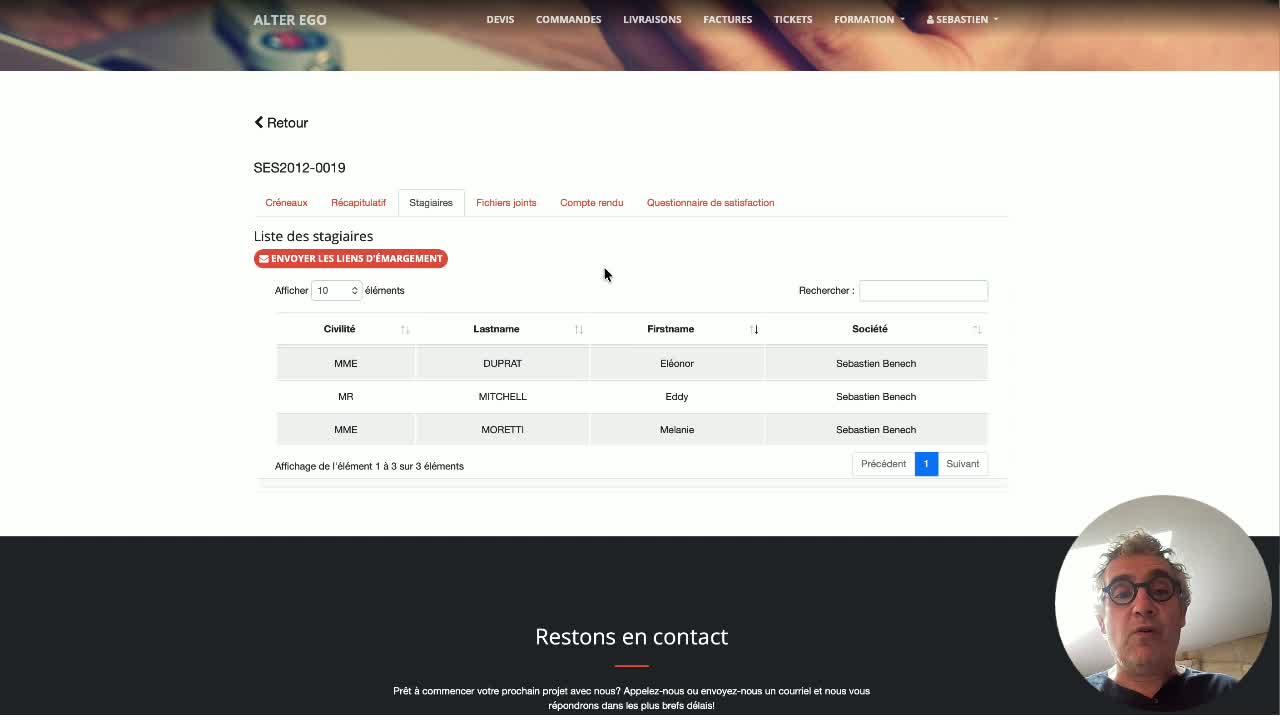Show the Questionnaire de satisfaction tab

coord(710,202)
